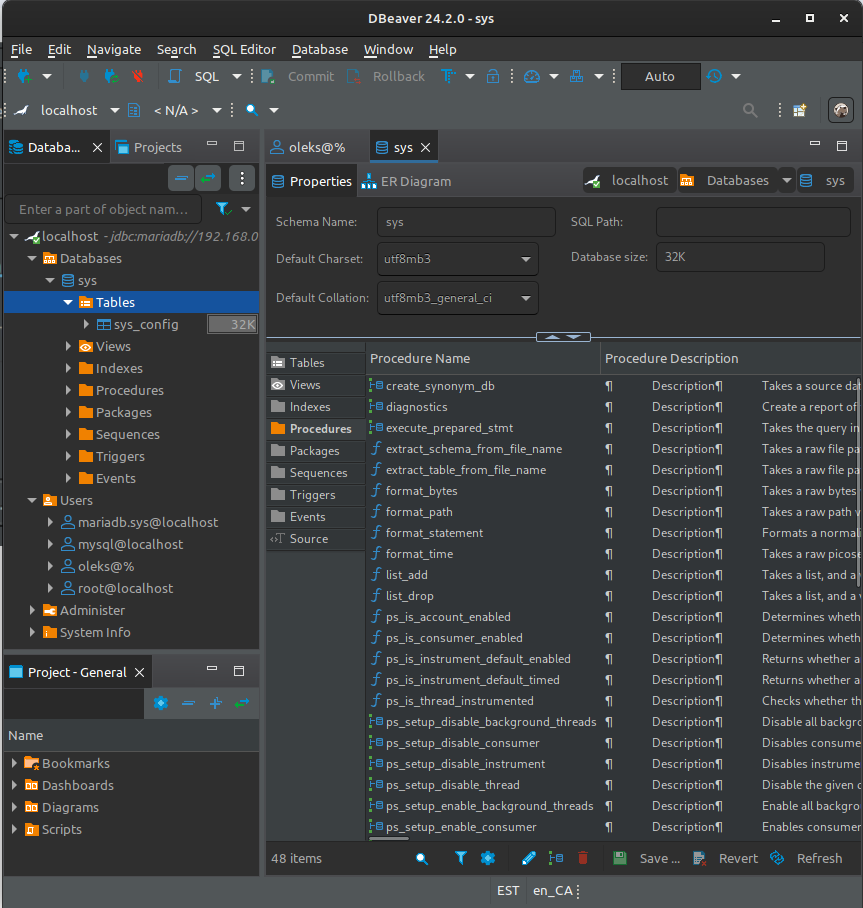
Task: Click the localhost breadcrumb button
Action: pyautogui.click(x=629, y=181)
